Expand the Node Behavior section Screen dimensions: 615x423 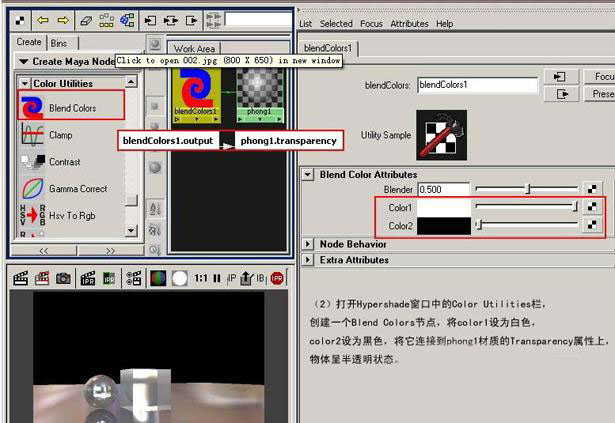coord(308,244)
